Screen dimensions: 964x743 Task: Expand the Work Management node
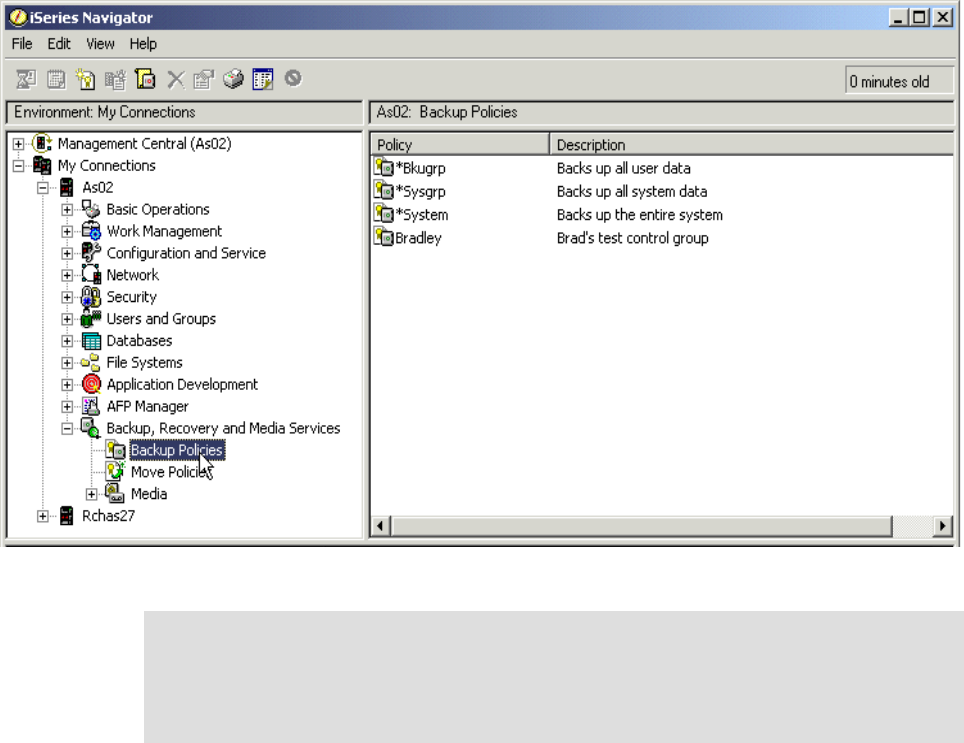67,232
